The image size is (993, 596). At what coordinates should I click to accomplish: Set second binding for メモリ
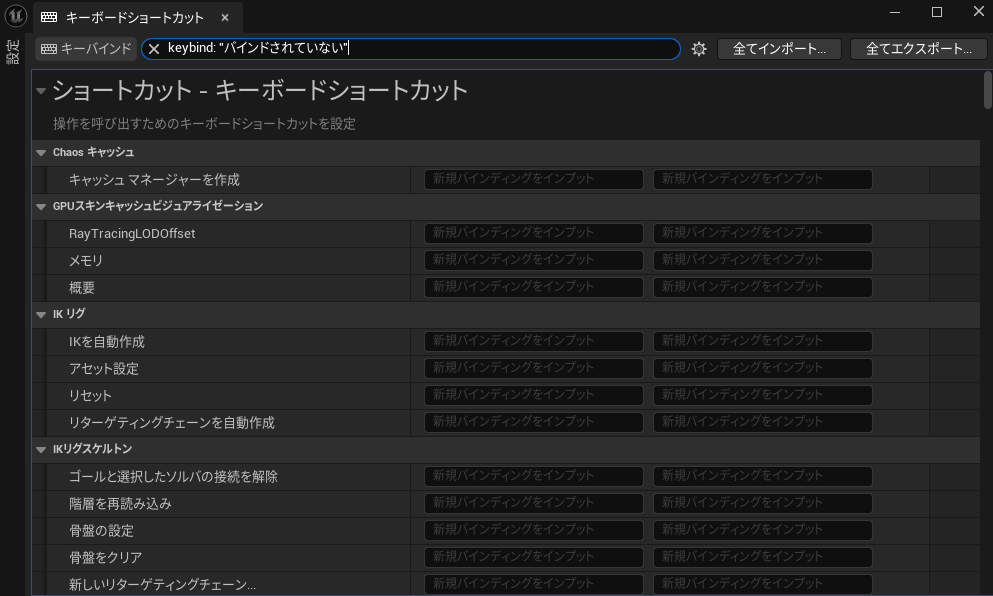(x=762, y=260)
